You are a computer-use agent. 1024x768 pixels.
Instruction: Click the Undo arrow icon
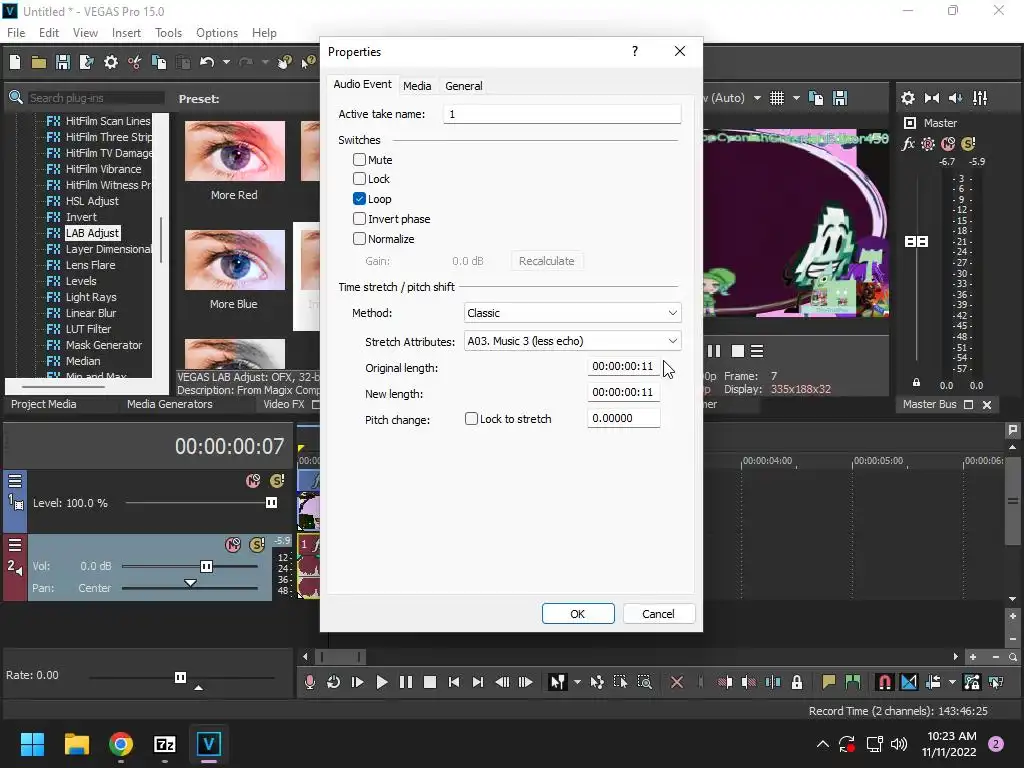click(207, 62)
